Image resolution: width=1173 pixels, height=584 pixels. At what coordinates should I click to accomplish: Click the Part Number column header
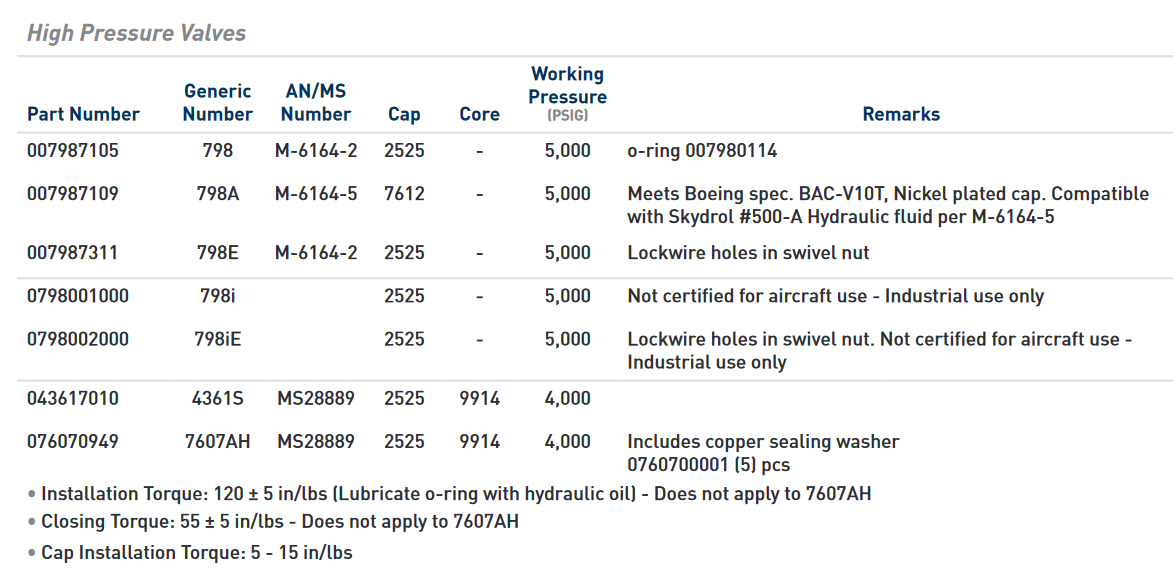[x=83, y=114]
